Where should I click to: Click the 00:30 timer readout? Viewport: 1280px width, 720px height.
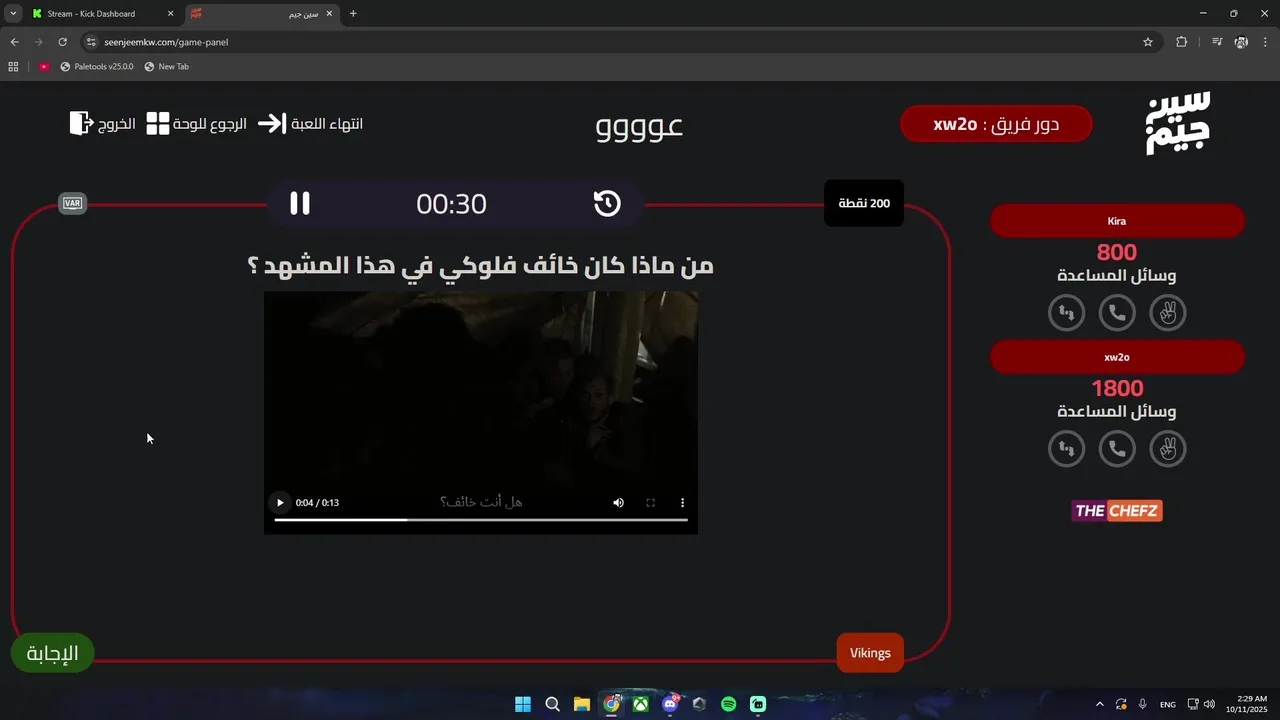pyautogui.click(x=451, y=204)
